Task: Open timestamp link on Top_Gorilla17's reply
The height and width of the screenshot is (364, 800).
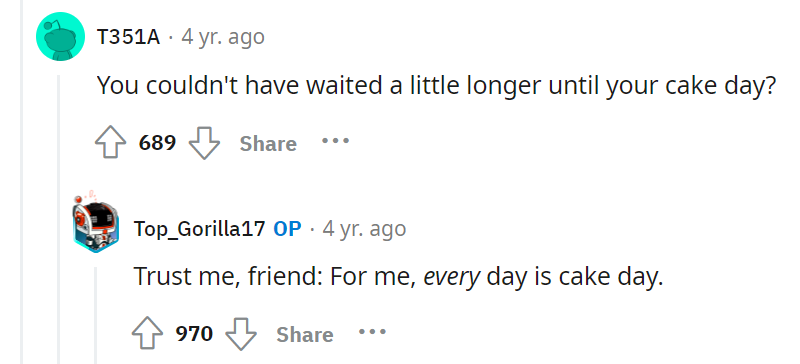Action: pos(364,229)
